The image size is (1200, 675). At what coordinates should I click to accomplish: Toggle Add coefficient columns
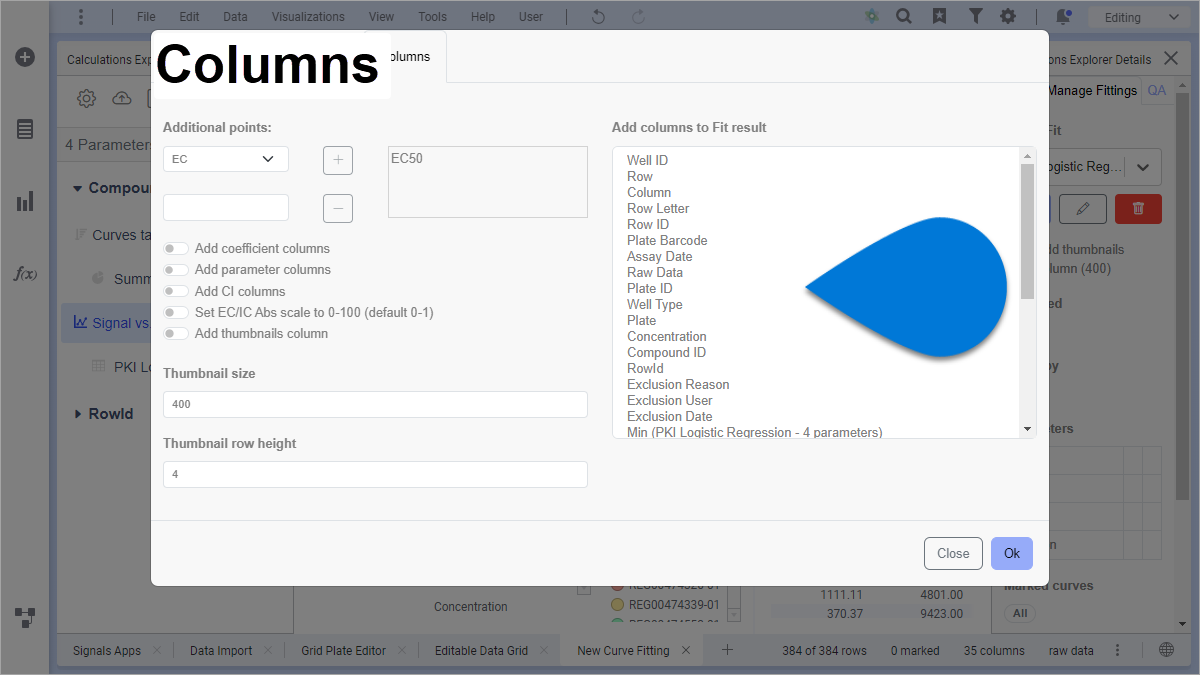point(177,248)
